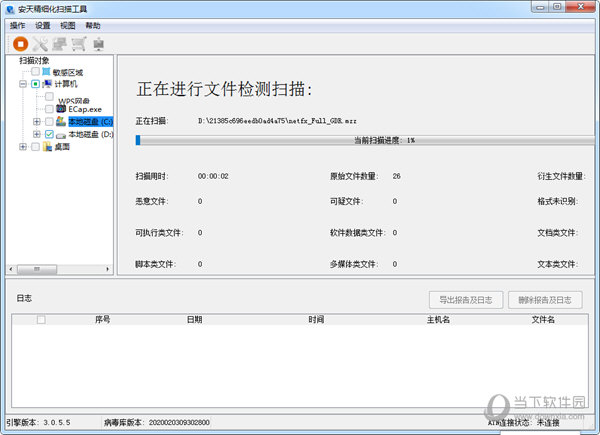Click the 日志 section label
600x435 pixels.
click(24, 298)
